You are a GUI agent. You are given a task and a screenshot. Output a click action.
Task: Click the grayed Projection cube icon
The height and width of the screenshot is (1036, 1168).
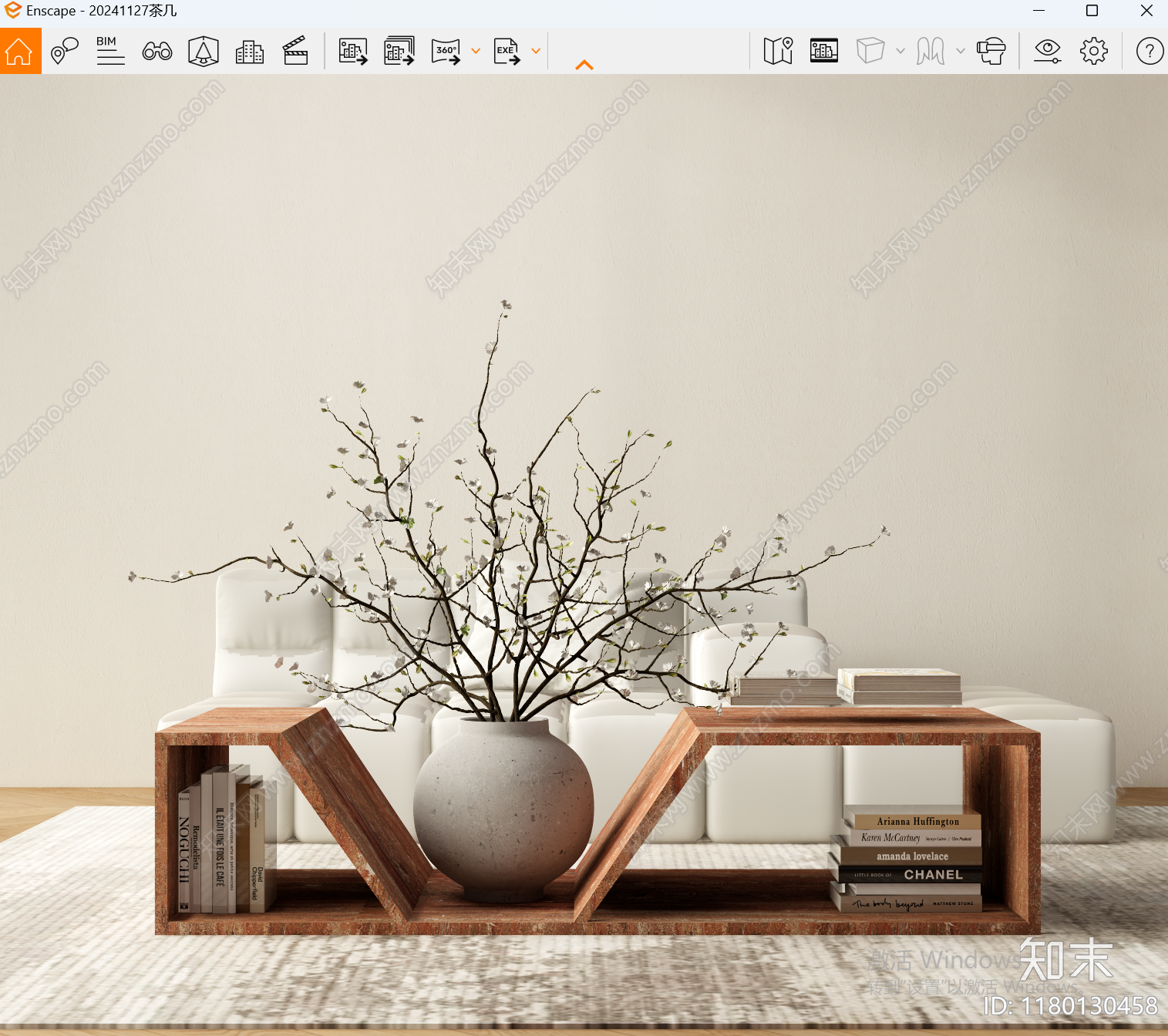[x=870, y=51]
